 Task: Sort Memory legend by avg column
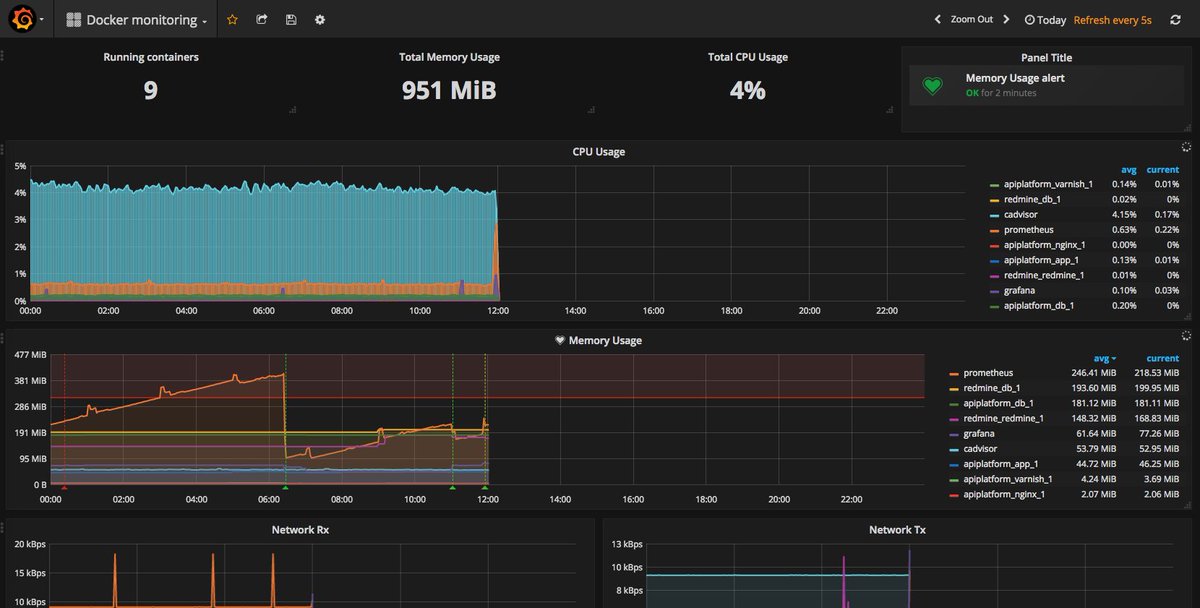click(1104, 358)
